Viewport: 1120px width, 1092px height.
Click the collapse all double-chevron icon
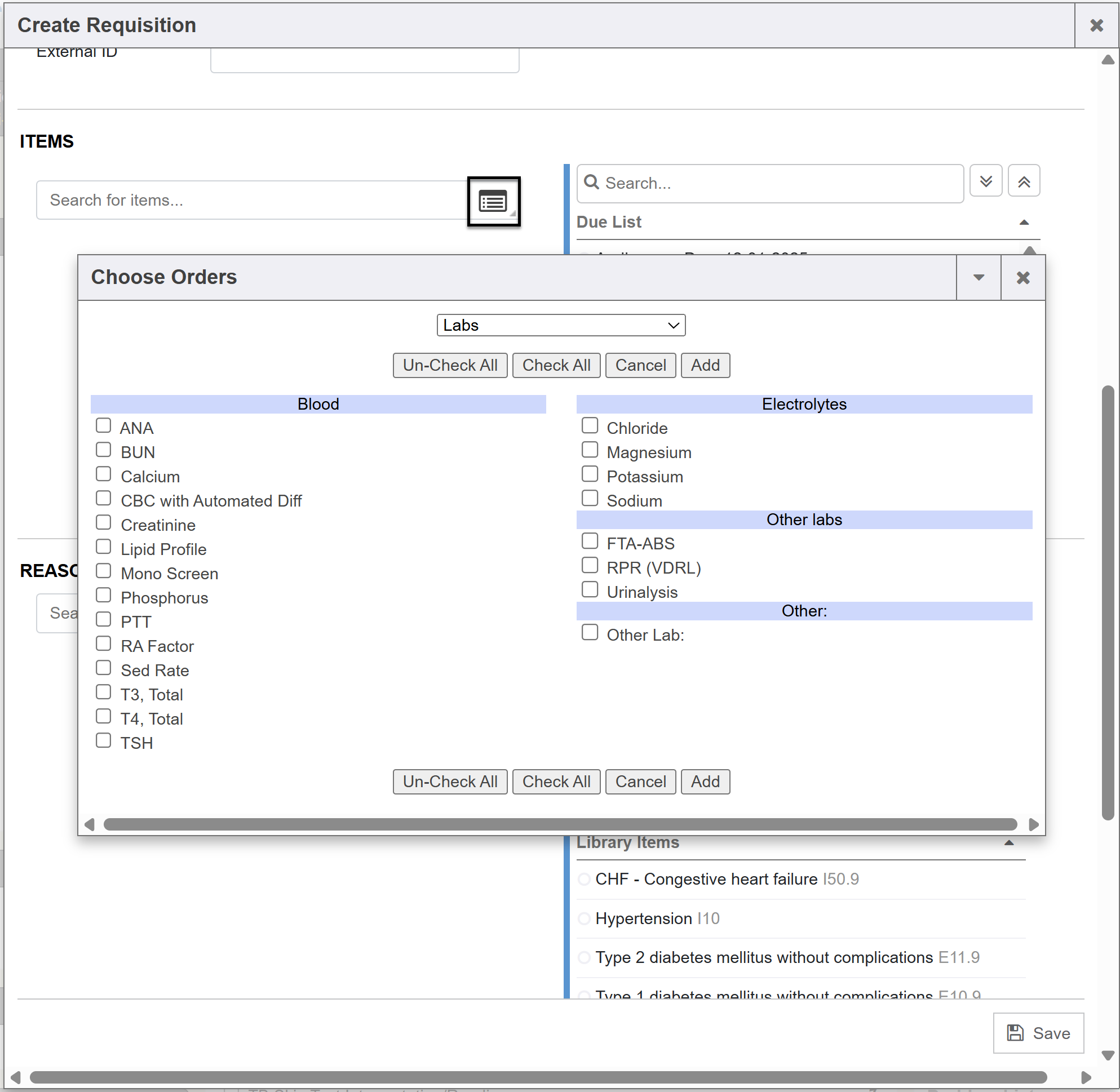click(1023, 181)
